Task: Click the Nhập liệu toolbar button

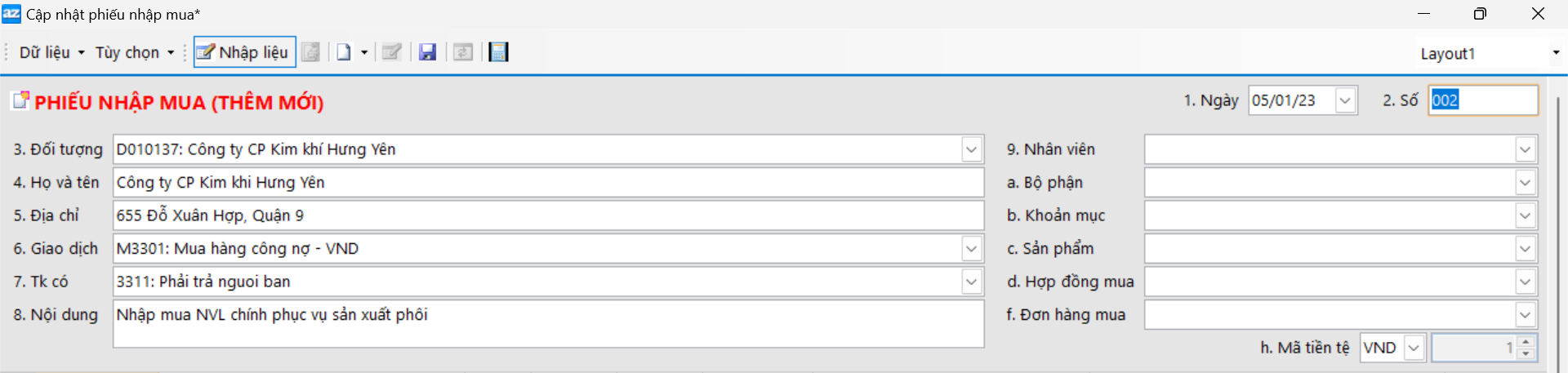Action: pos(245,52)
